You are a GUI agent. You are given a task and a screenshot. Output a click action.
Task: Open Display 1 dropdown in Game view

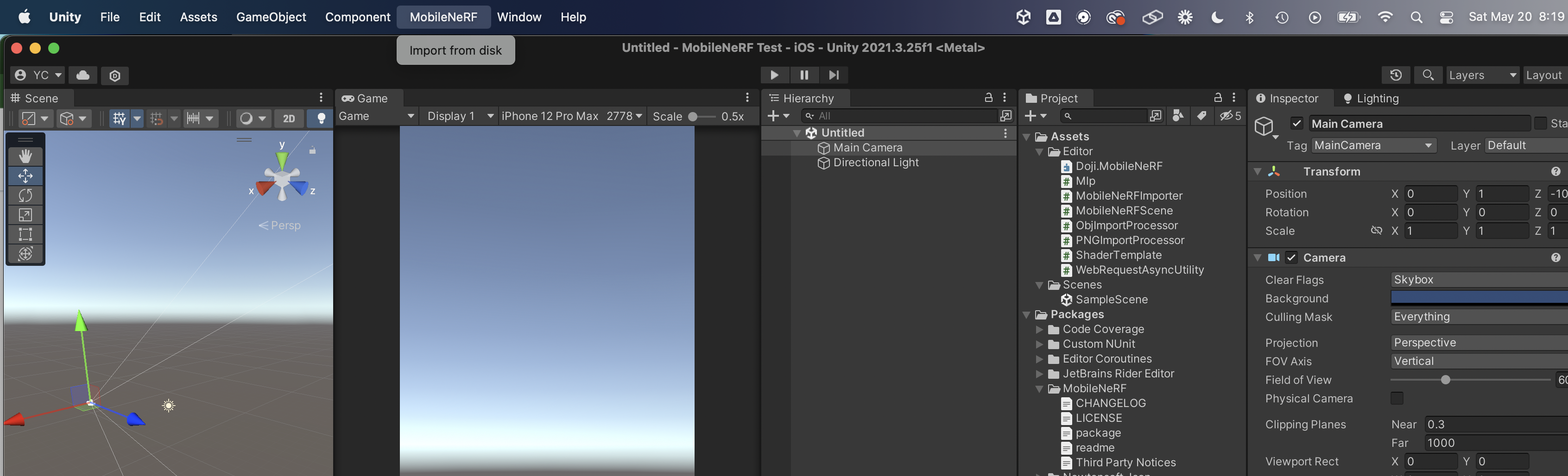point(460,116)
